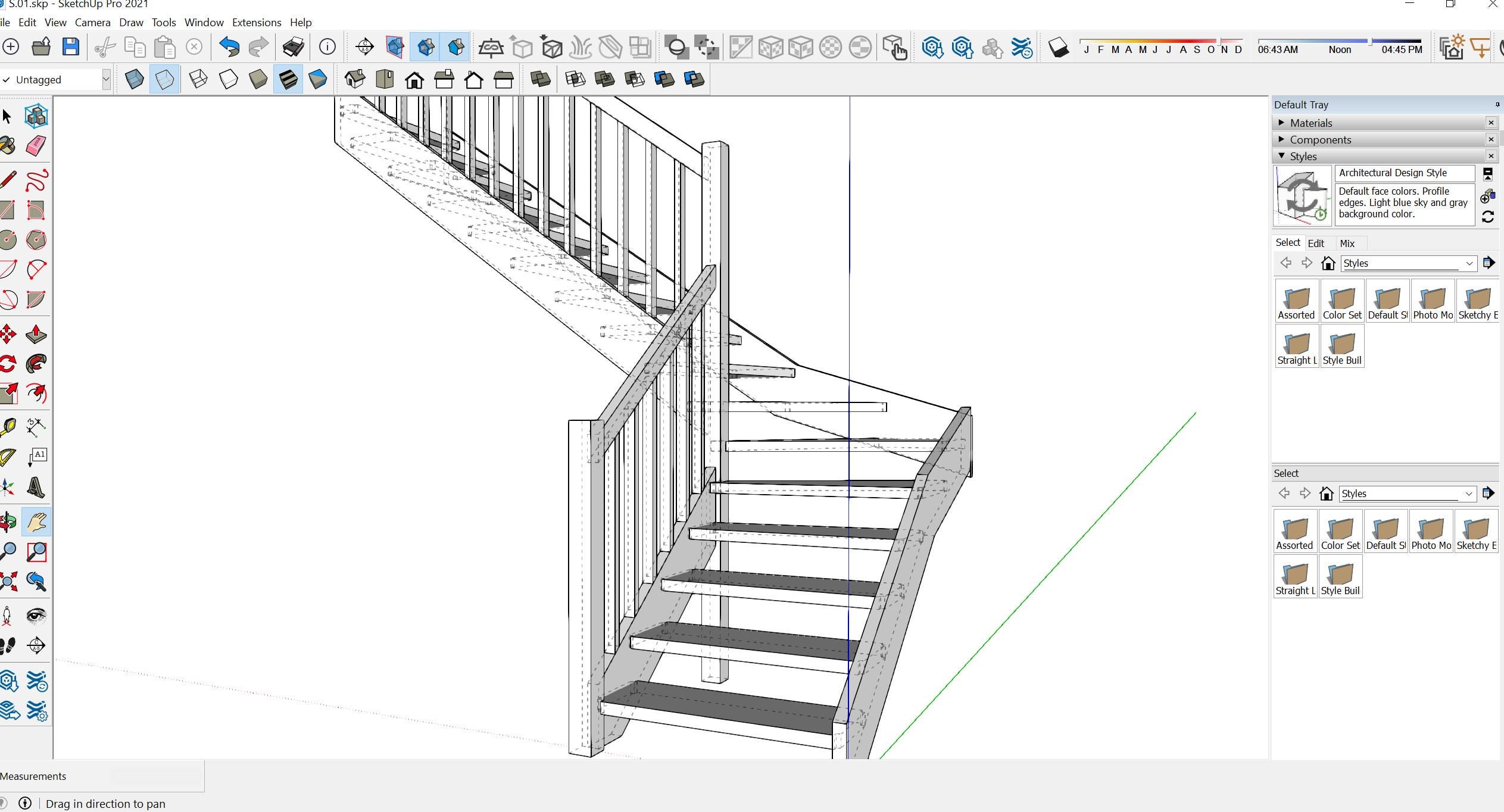Switch to Front view house icon
The image size is (1504, 812).
[x=414, y=79]
